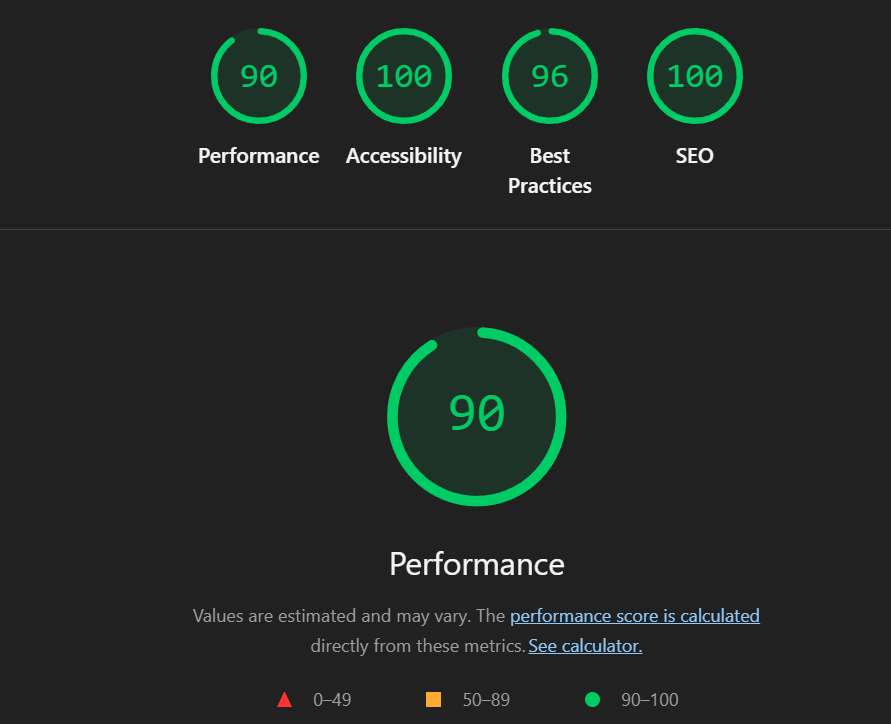891x724 pixels.
Task: Select the SEO category label
Action: click(x=695, y=156)
